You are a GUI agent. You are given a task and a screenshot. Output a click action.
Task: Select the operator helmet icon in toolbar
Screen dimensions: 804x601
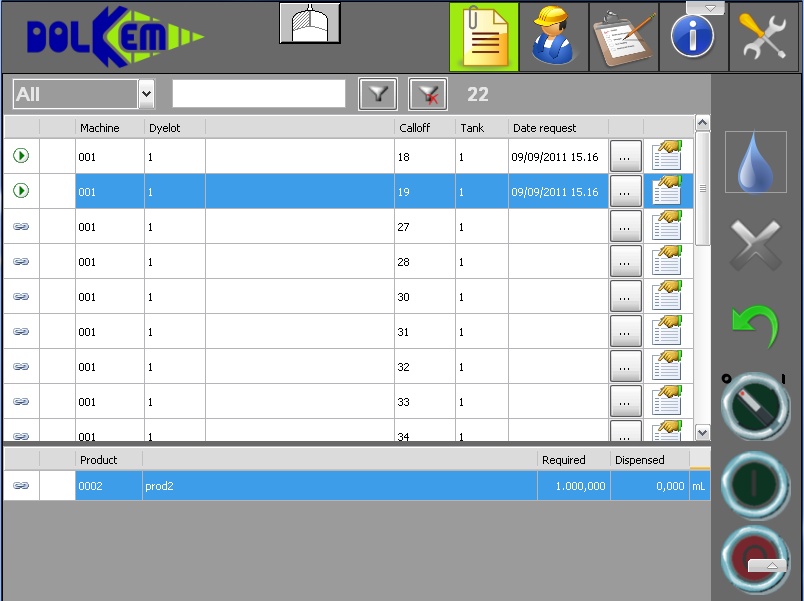(x=554, y=37)
